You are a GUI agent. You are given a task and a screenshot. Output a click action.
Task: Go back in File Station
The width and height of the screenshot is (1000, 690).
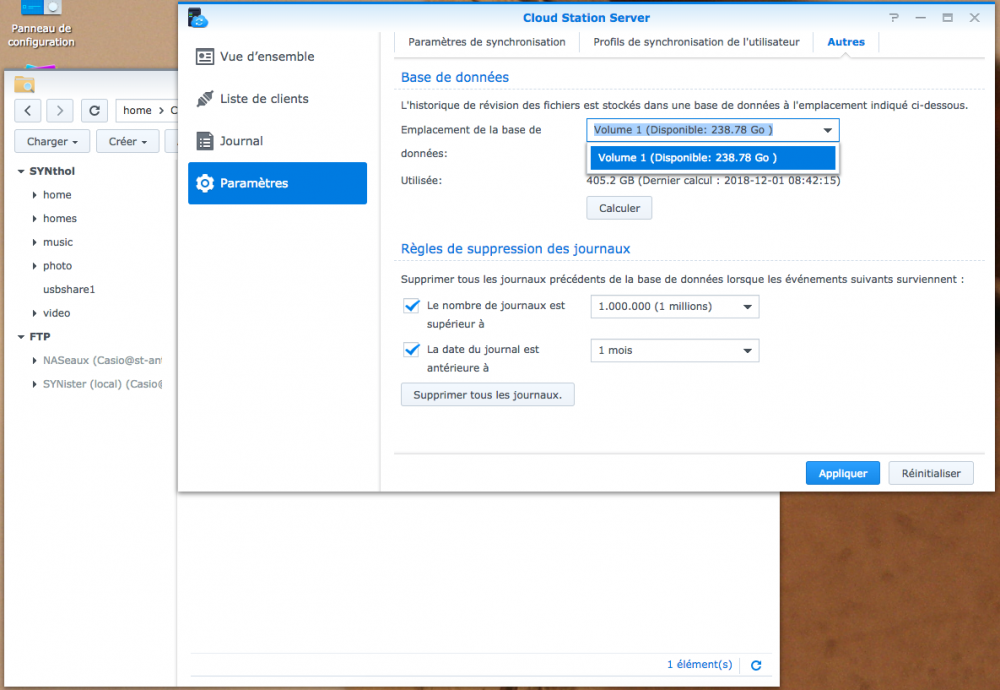pos(28,110)
